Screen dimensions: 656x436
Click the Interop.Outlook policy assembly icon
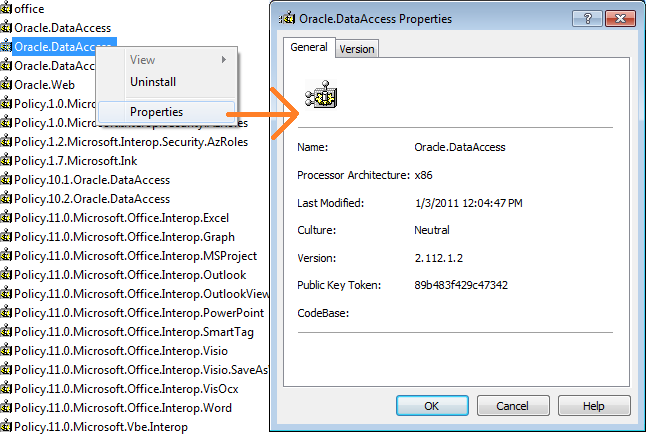(x=6, y=275)
